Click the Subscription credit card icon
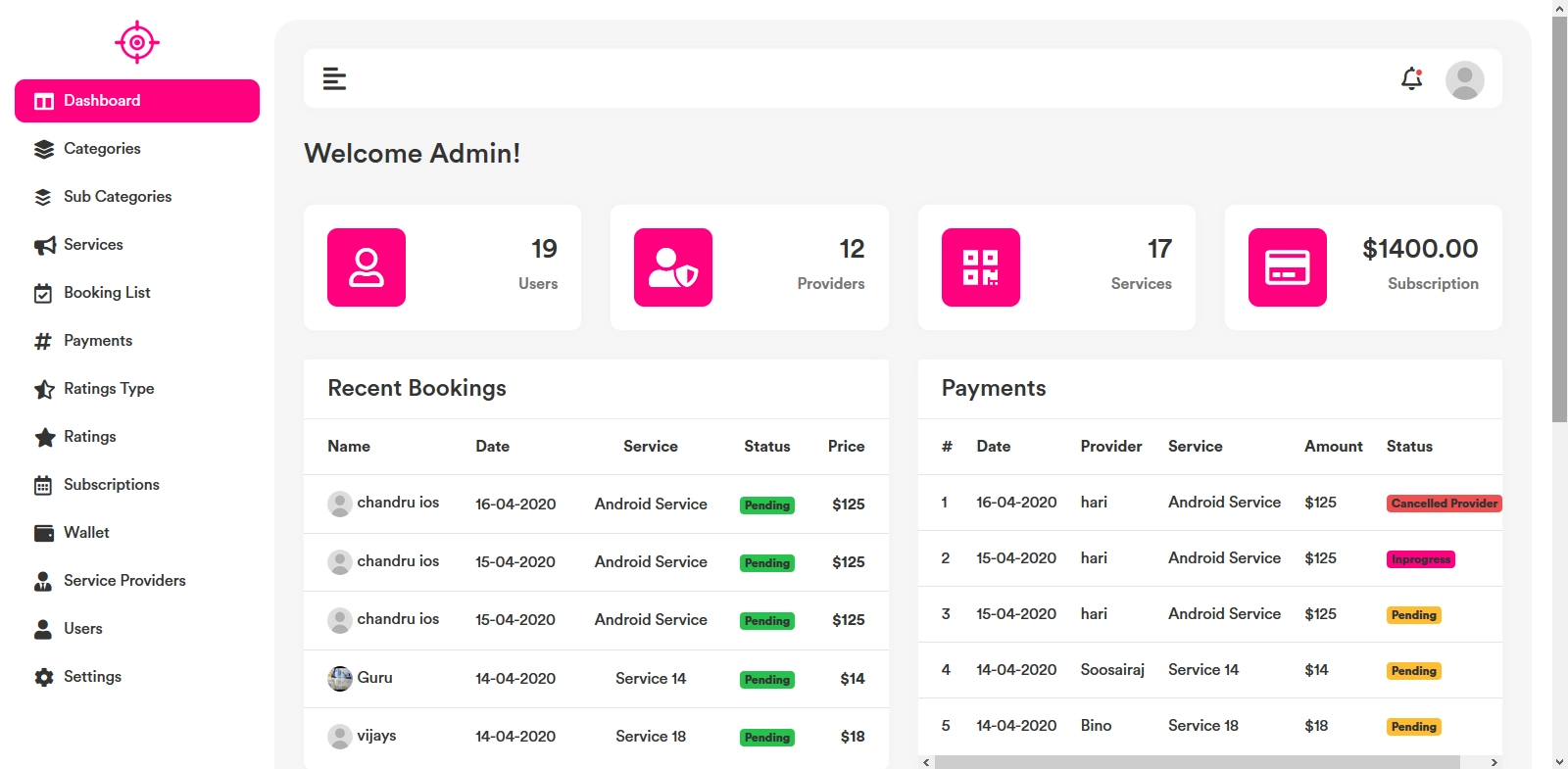This screenshot has width=1568, height=769. (x=1287, y=267)
